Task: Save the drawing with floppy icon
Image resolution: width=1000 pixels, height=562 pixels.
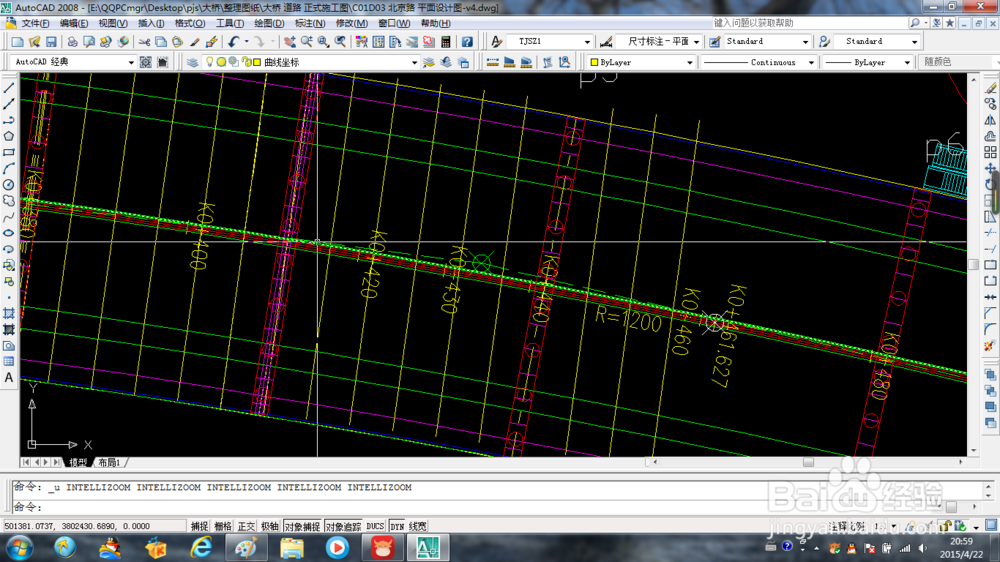Action: [51, 41]
